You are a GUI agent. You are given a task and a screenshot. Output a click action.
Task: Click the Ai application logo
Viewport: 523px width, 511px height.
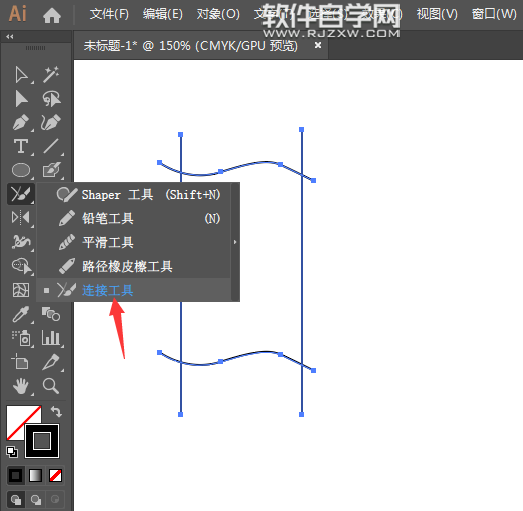(18, 13)
